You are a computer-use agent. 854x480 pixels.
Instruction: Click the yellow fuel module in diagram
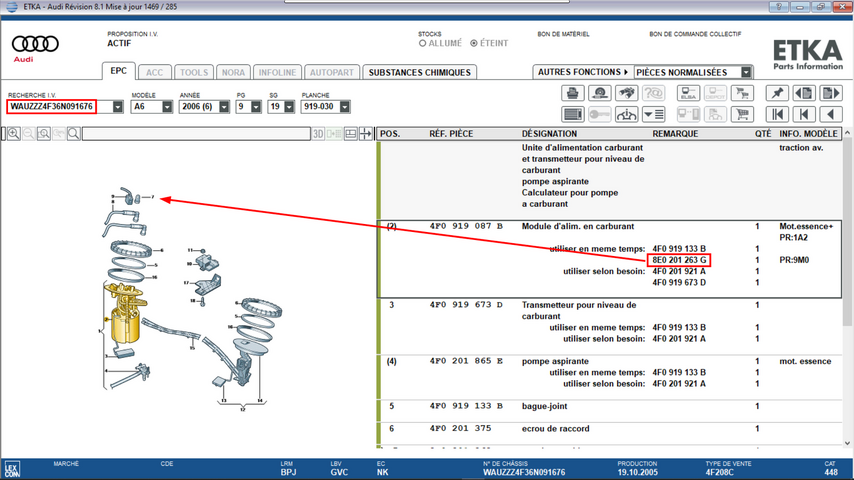pyautogui.click(x=125, y=313)
